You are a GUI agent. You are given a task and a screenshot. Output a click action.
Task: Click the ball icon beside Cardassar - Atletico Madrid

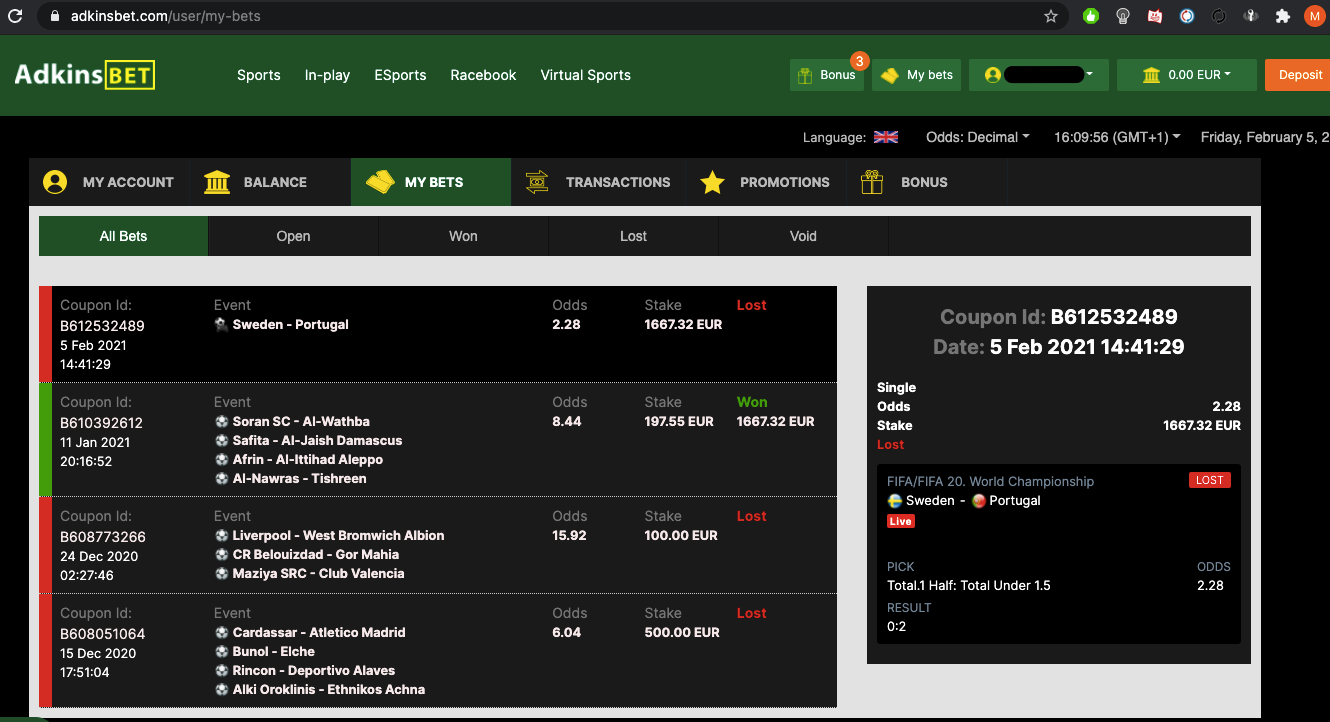221,633
